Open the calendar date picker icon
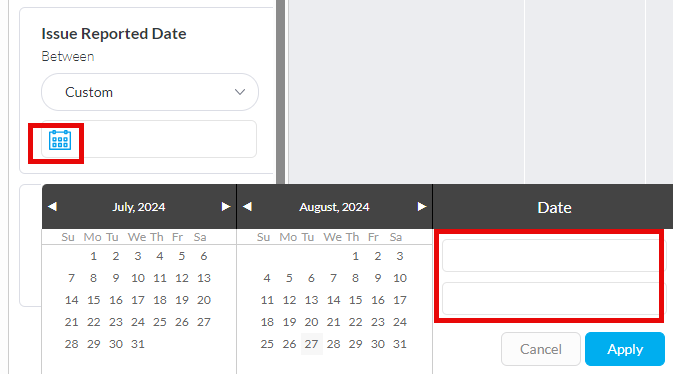This screenshot has height=374, width=673. pyautogui.click(x=60, y=140)
